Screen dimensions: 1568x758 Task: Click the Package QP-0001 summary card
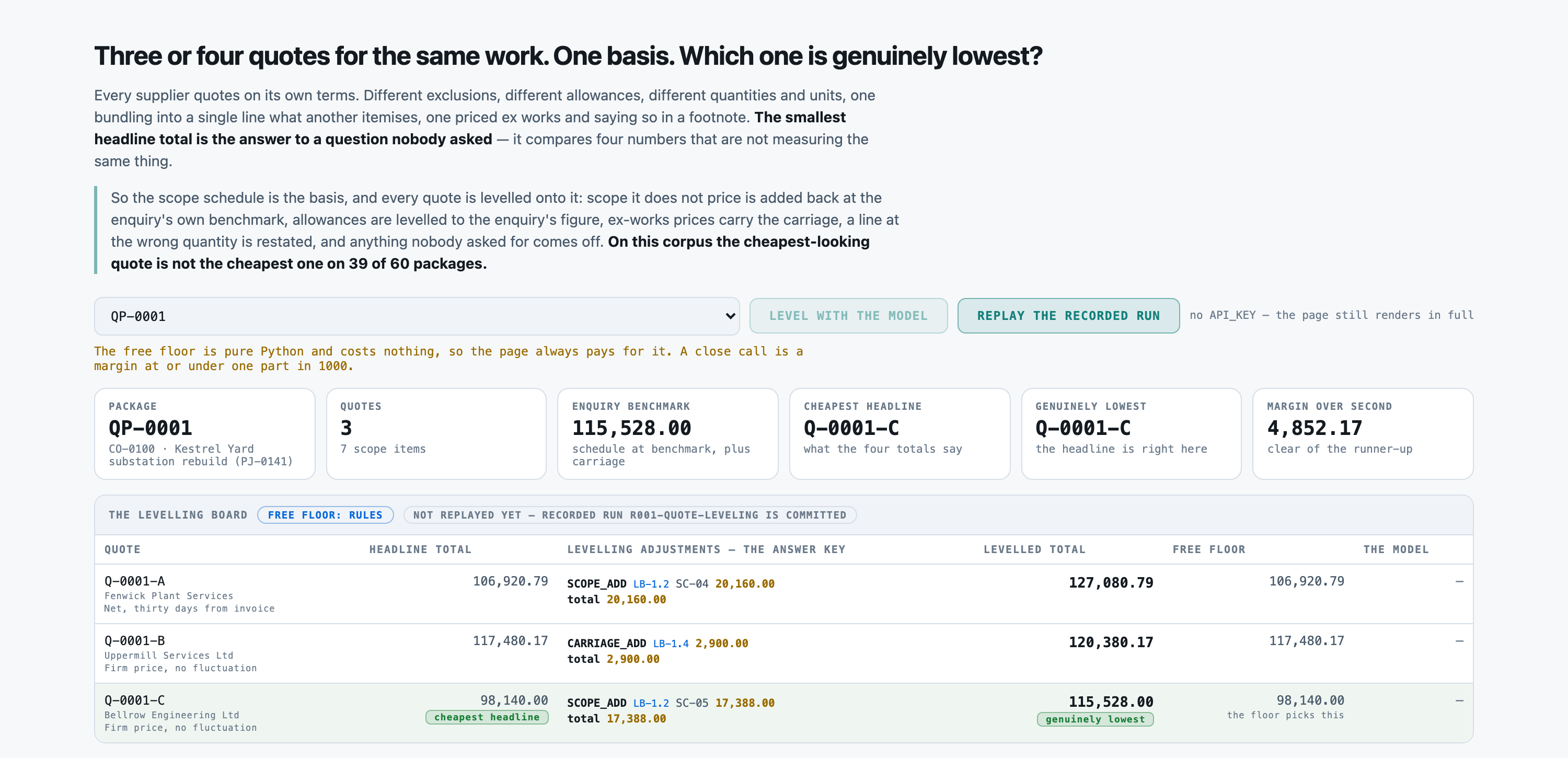click(x=204, y=433)
